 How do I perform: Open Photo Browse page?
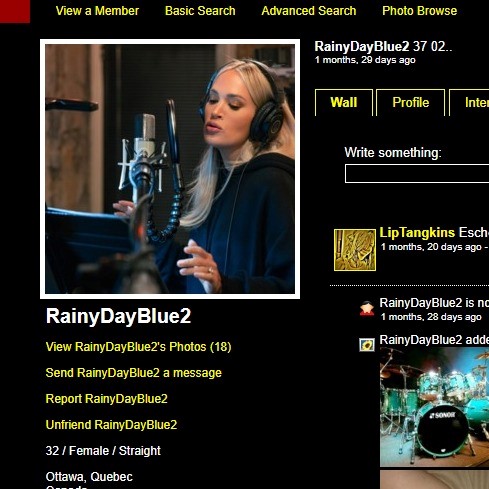coord(419,11)
